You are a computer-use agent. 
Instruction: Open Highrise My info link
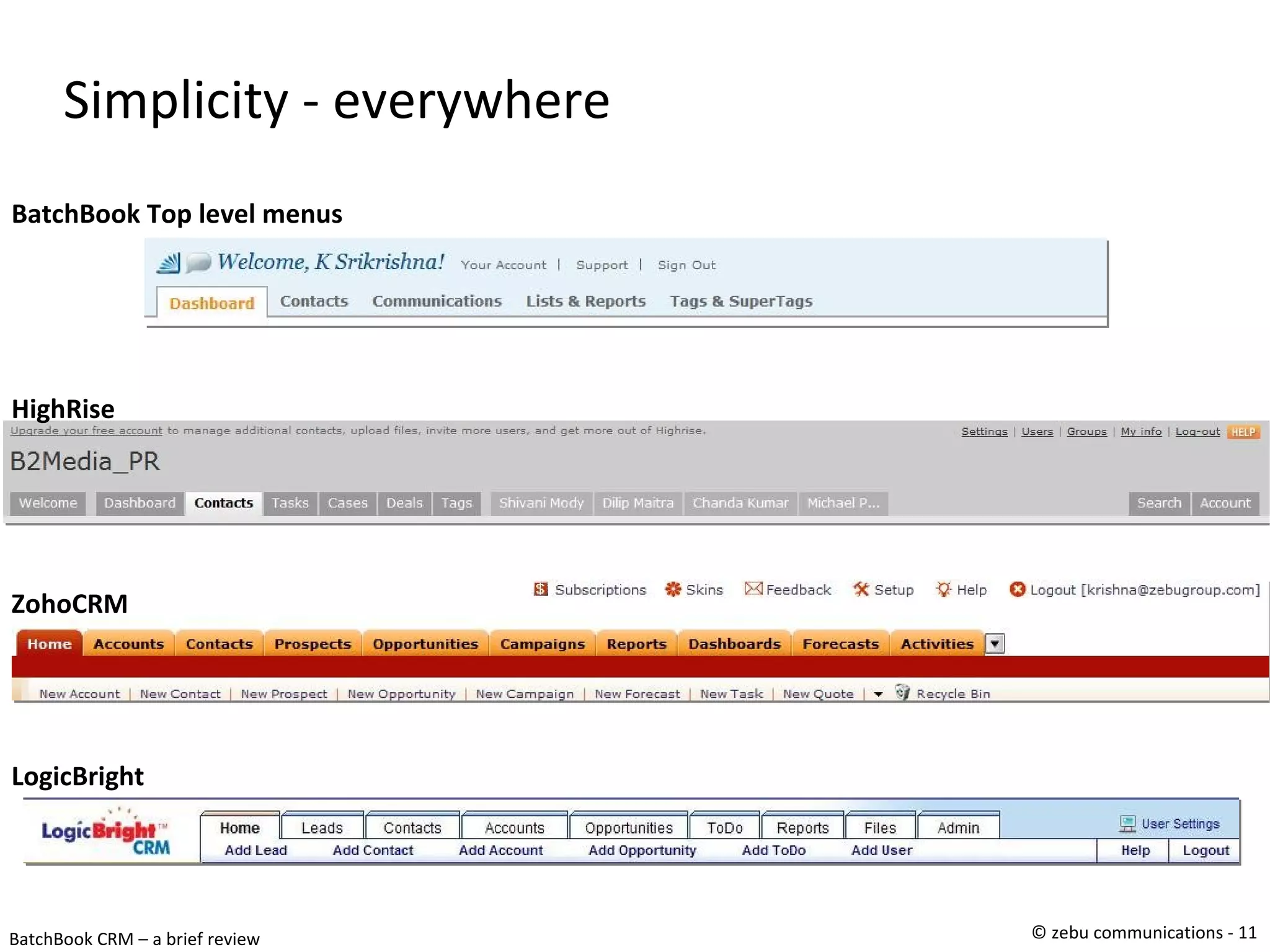coord(1141,431)
